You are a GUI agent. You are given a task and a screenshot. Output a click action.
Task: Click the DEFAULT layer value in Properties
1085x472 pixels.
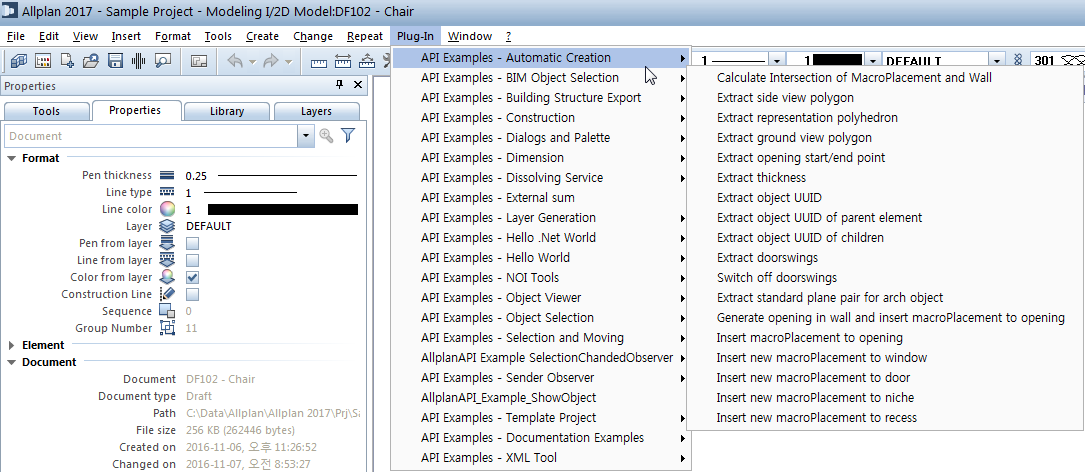click(208, 226)
